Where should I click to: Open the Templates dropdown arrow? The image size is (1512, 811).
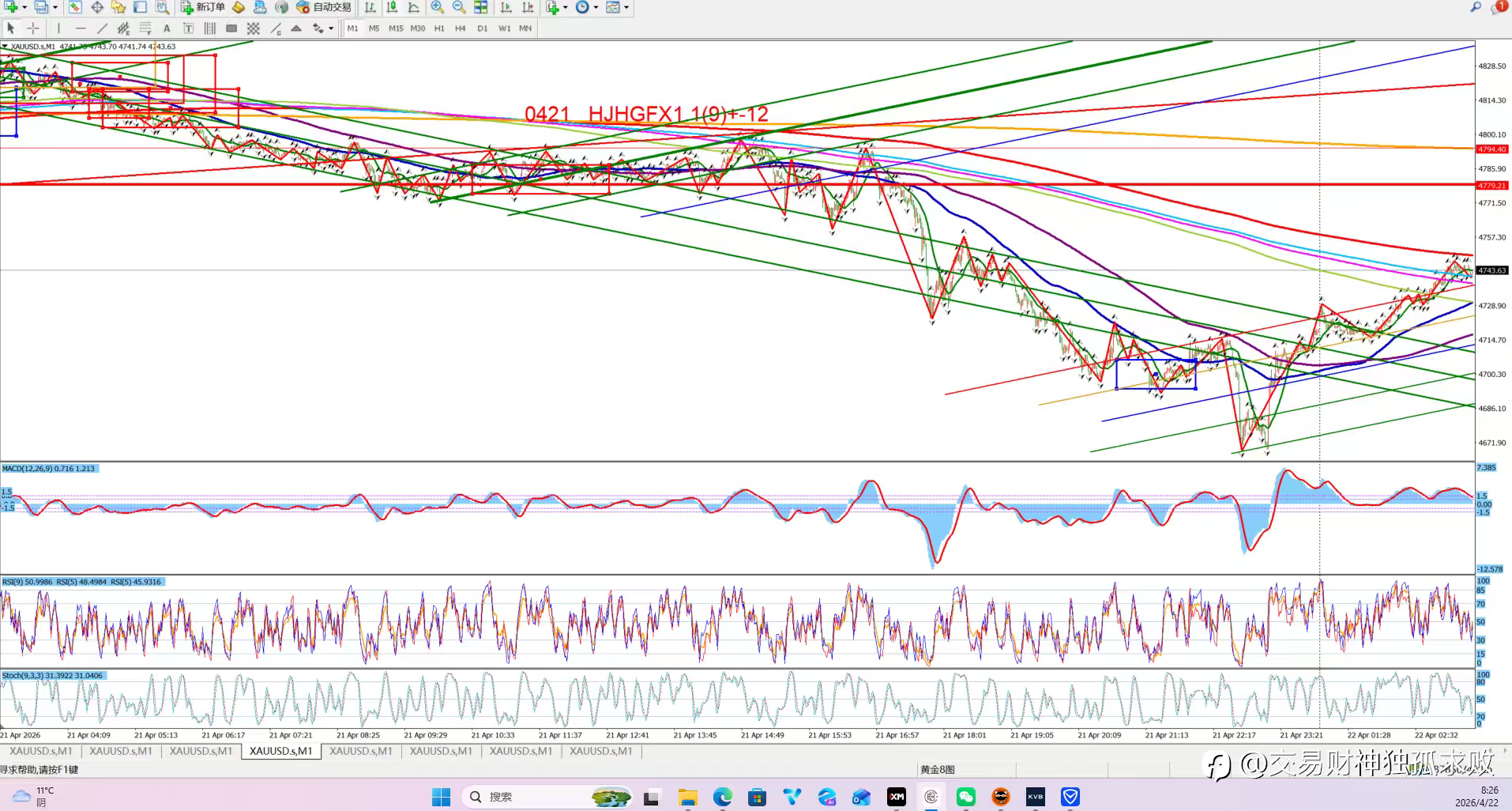626,7
